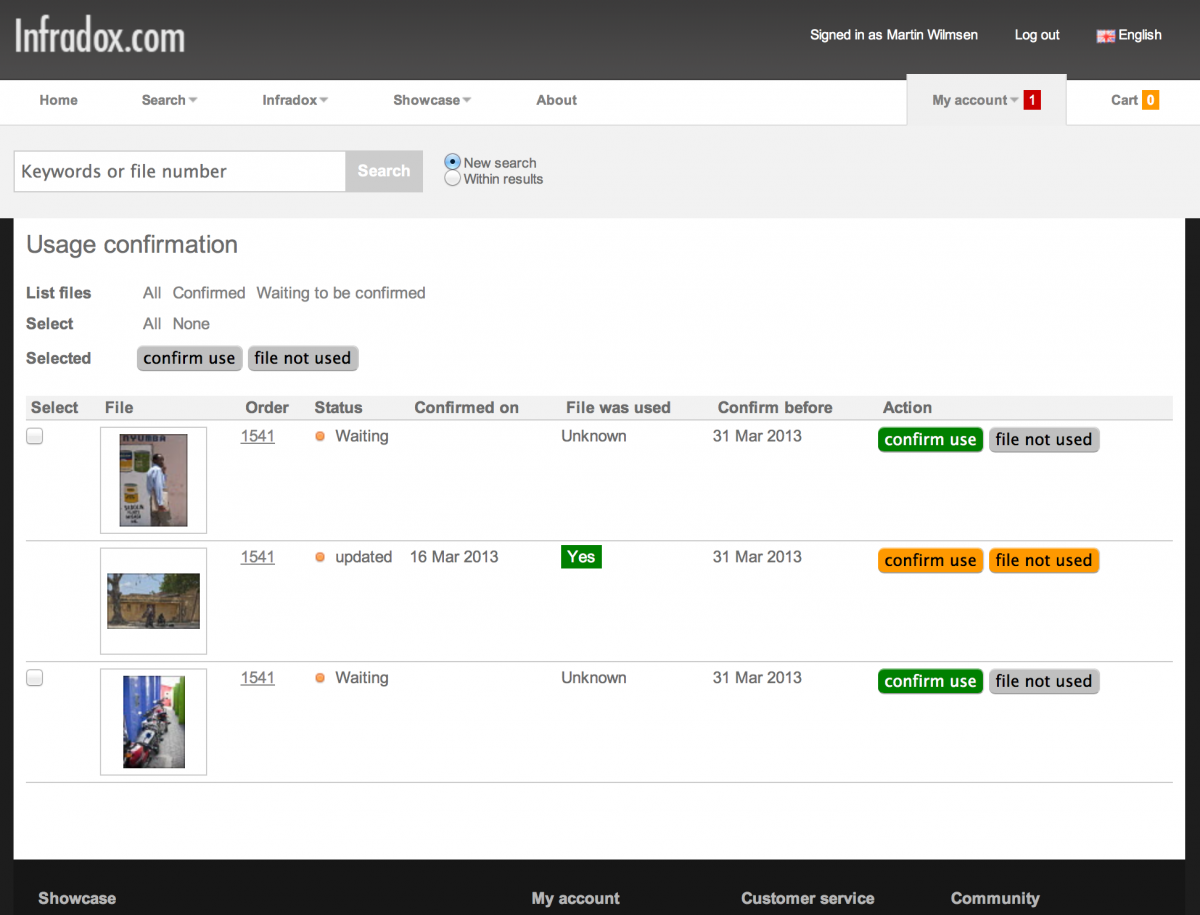This screenshot has width=1200, height=915.
Task: Expand the Search dropdown menu
Action: coord(169,100)
